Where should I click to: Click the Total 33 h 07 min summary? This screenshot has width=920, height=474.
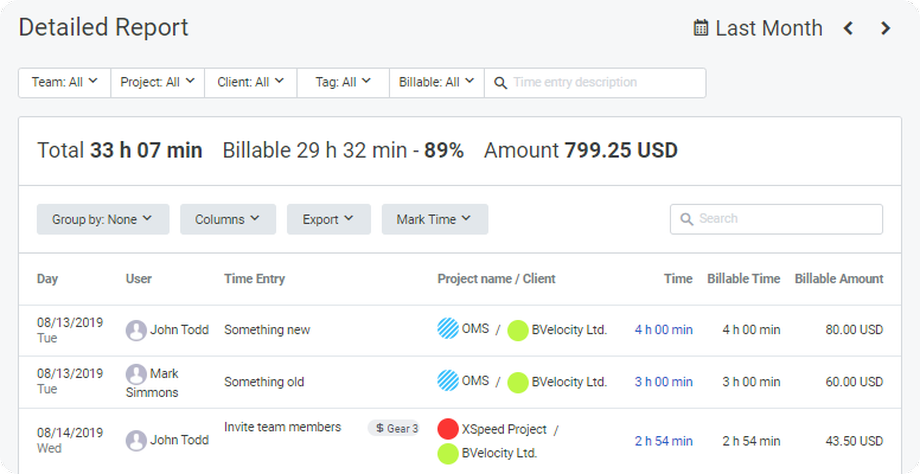click(x=120, y=151)
